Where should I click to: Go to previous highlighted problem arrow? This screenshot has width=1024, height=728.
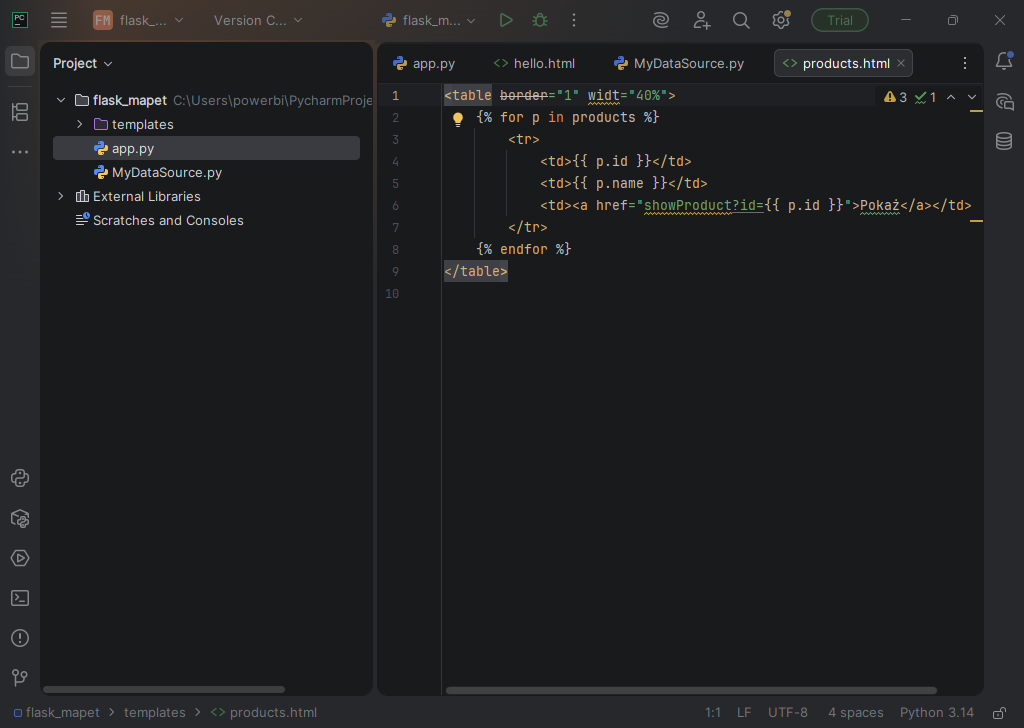pos(951,97)
